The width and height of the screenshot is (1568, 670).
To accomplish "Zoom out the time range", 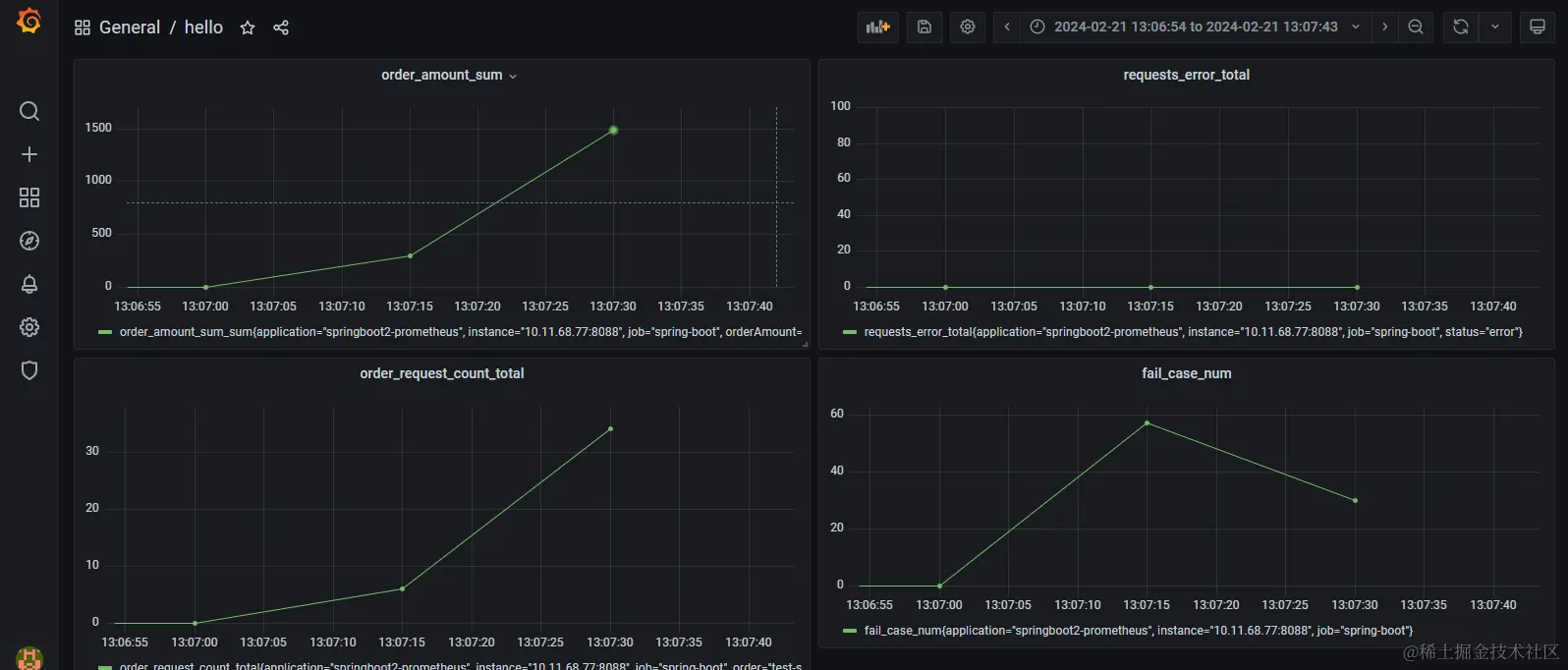I will point(1416,28).
